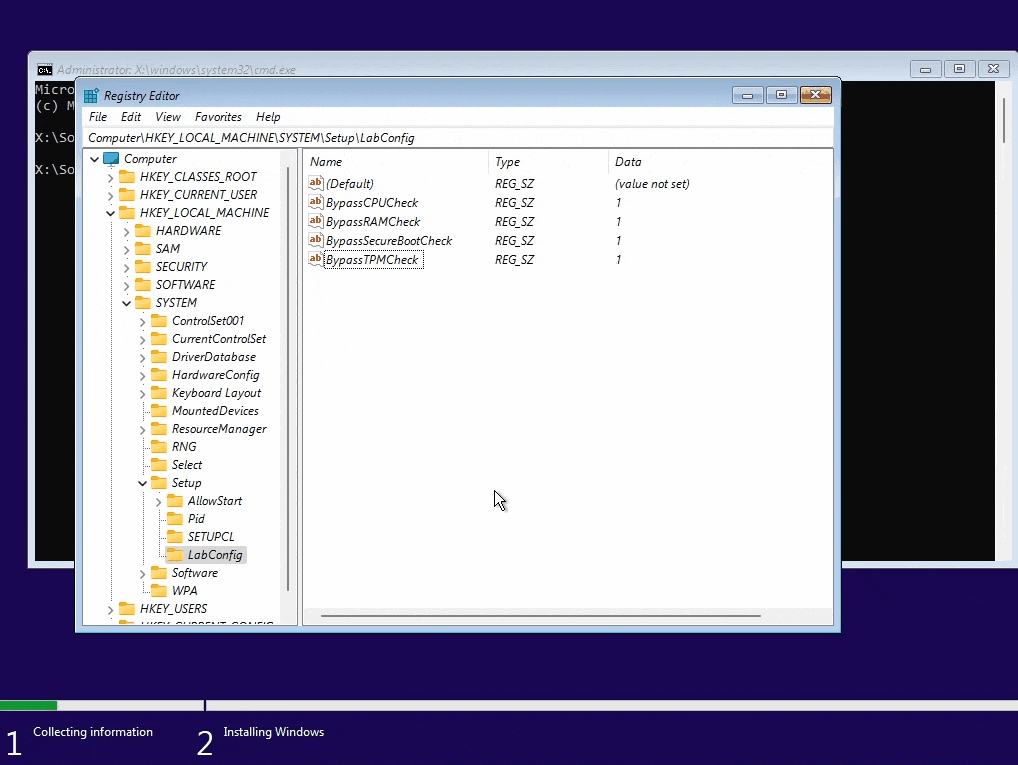This screenshot has width=1018, height=765.
Task: Click the Data column header
Action: 720,162
